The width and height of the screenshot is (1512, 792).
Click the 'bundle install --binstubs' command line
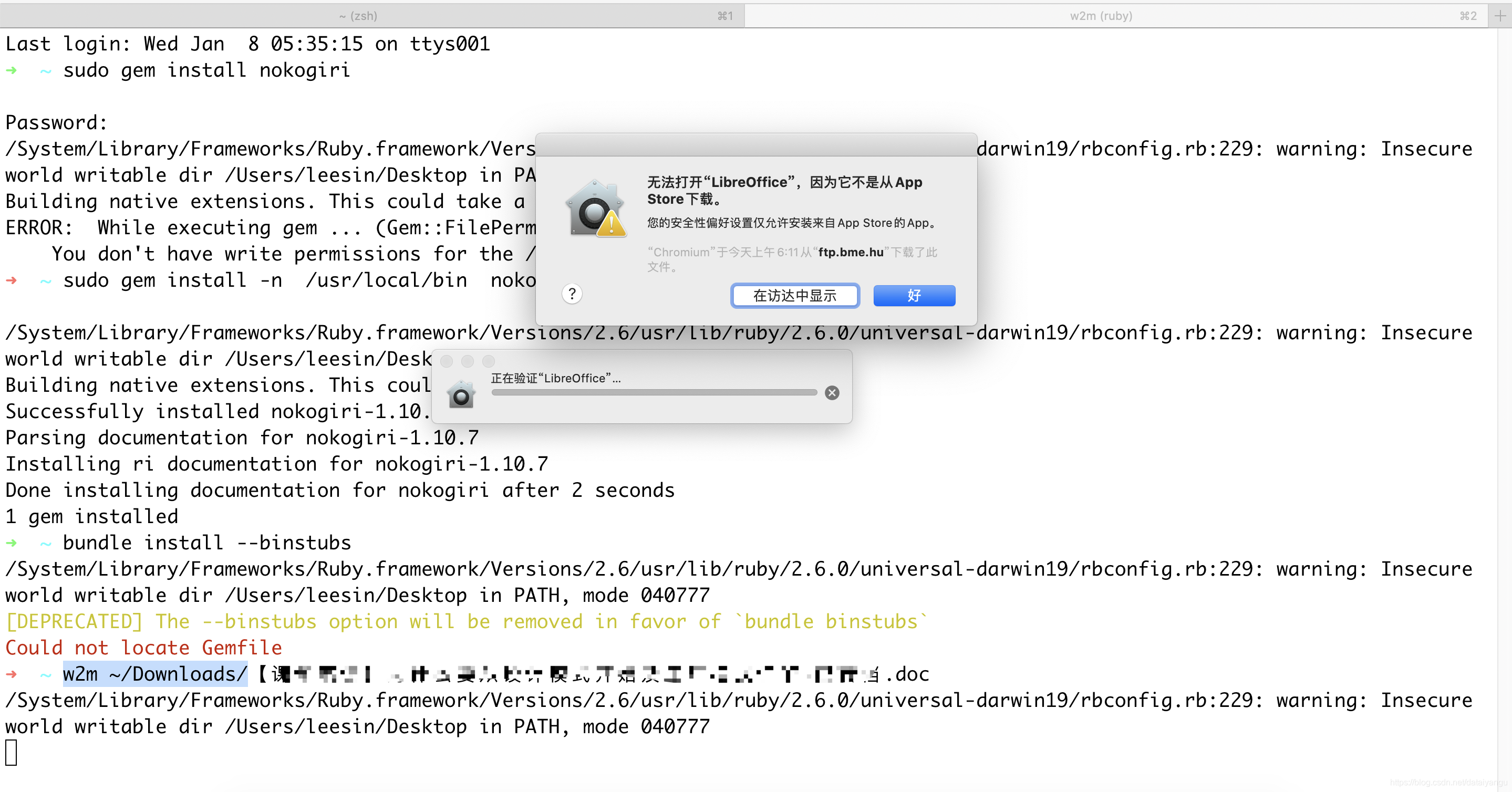tap(206, 543)
